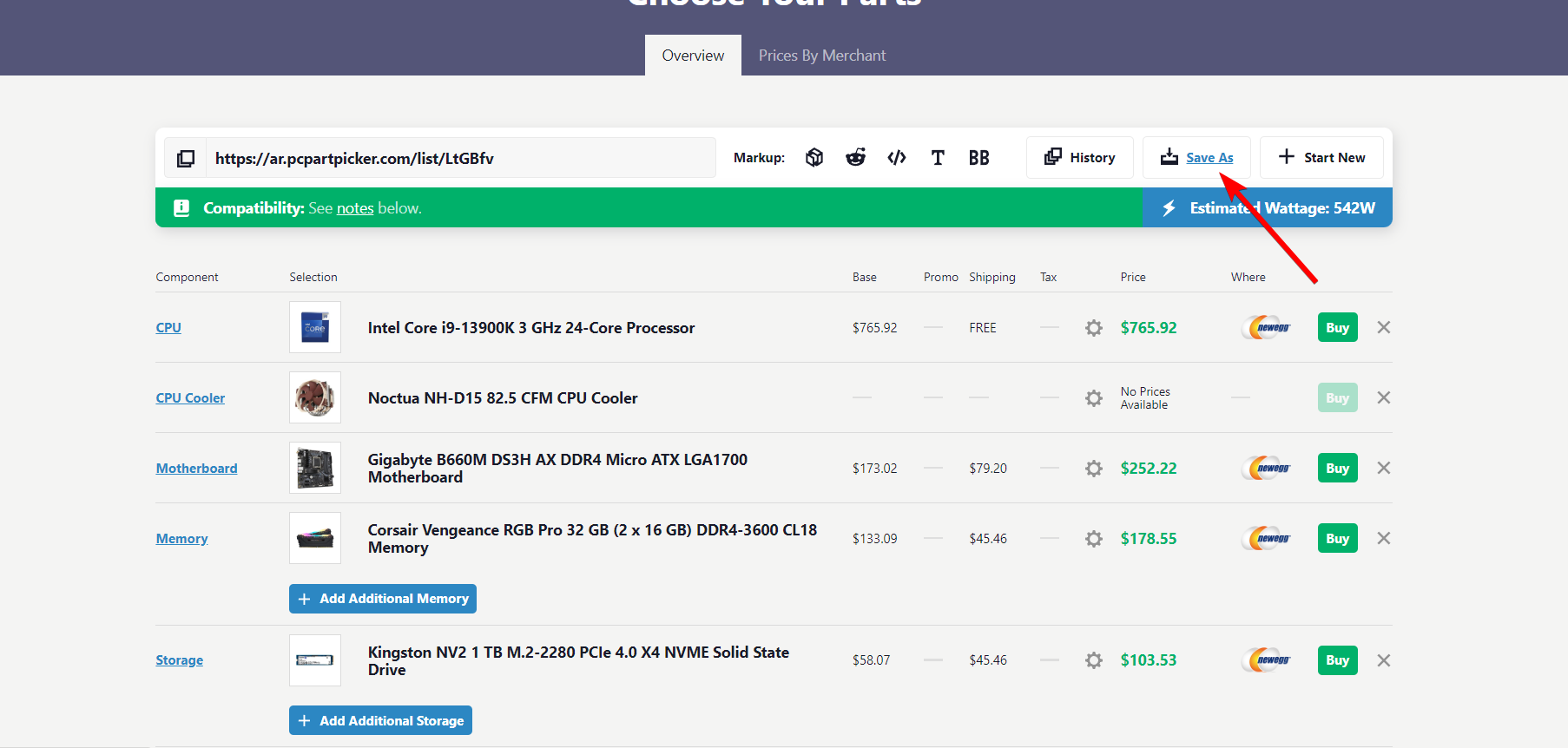Select the plain text T markup icon
This screenshot has width=1568, height=748.
coord(938,157)
